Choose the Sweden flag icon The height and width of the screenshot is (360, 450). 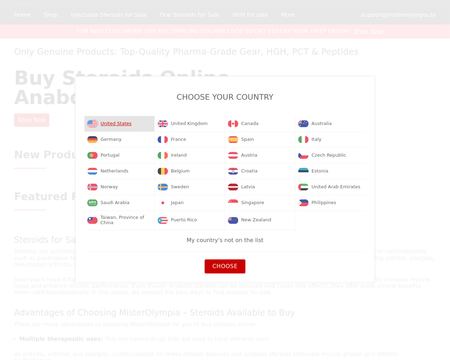tap(163, 187)
